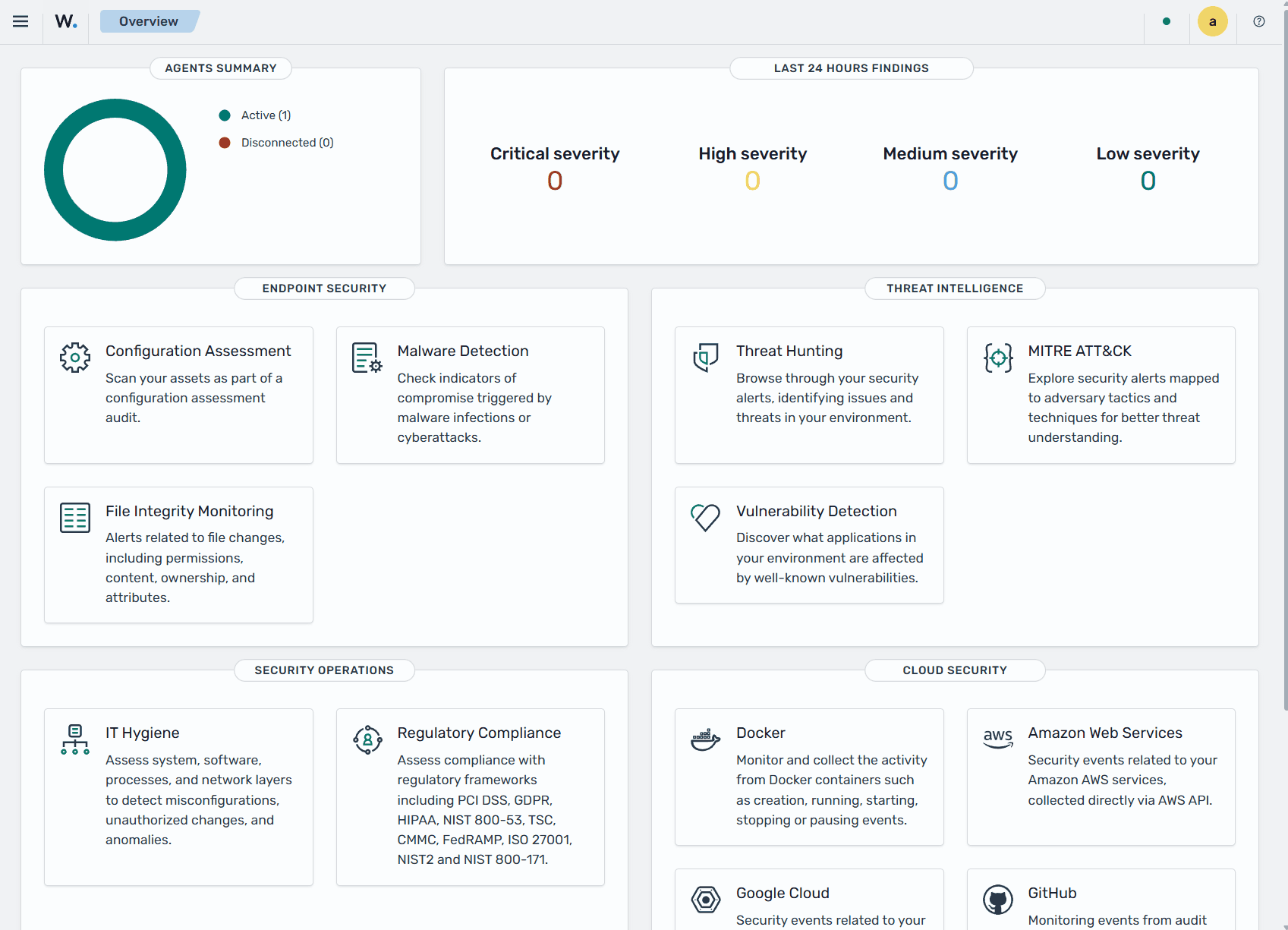
Task: Open the hamburger navigation menu
Action: pyautogui.click(x=20, y=21)
